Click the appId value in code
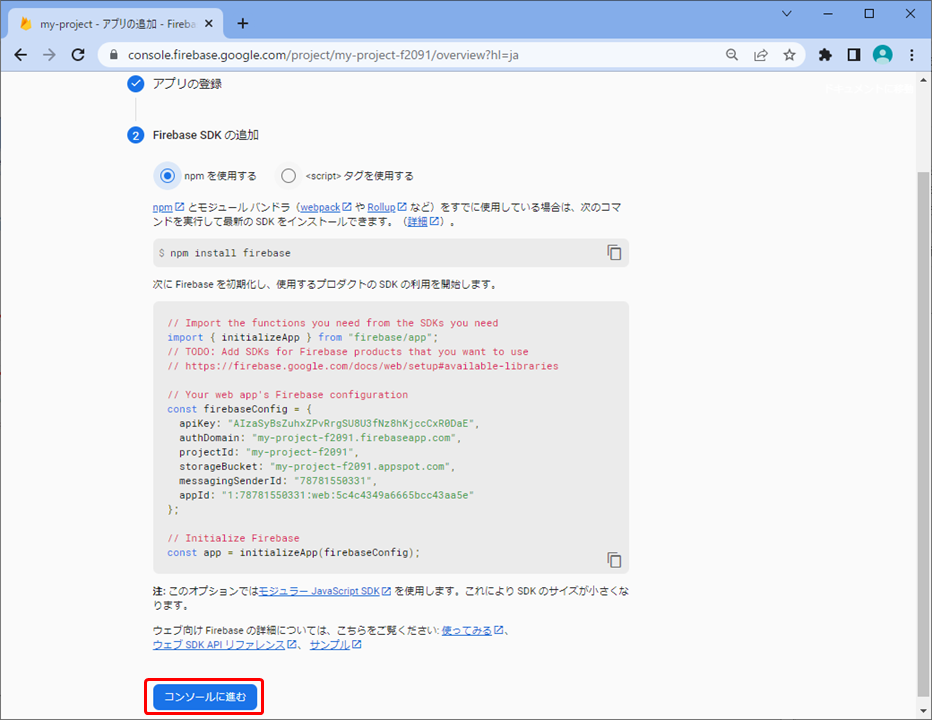 click(x=348, y=495)
